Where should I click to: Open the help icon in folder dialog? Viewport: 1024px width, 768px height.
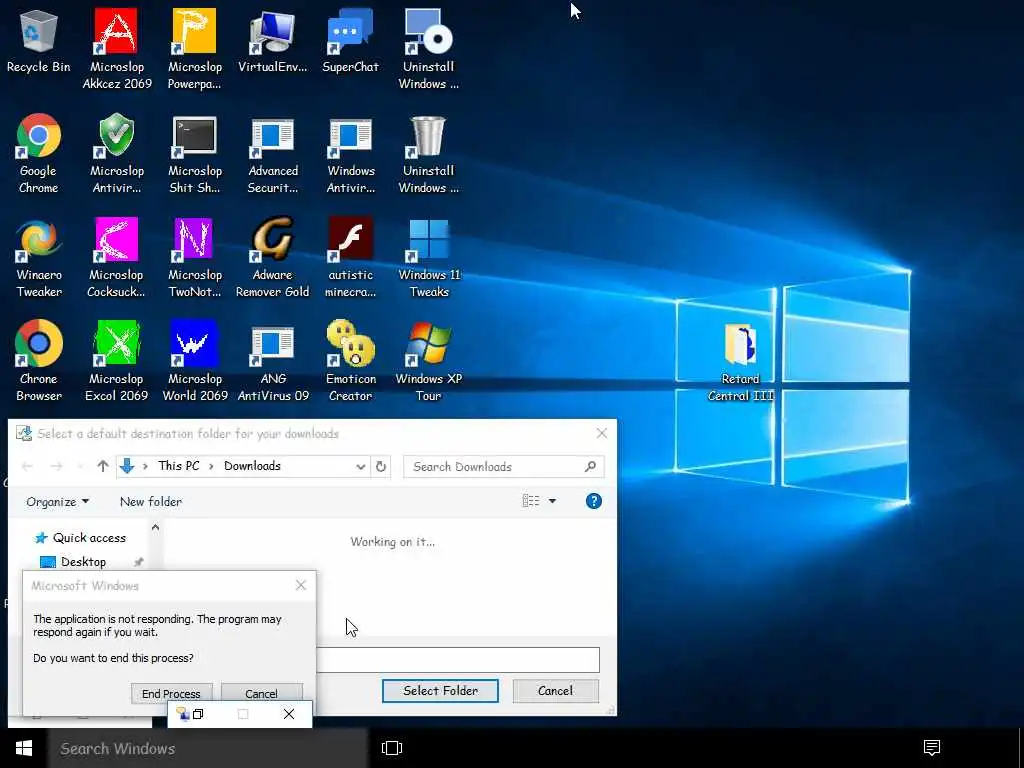click(594, 501)
